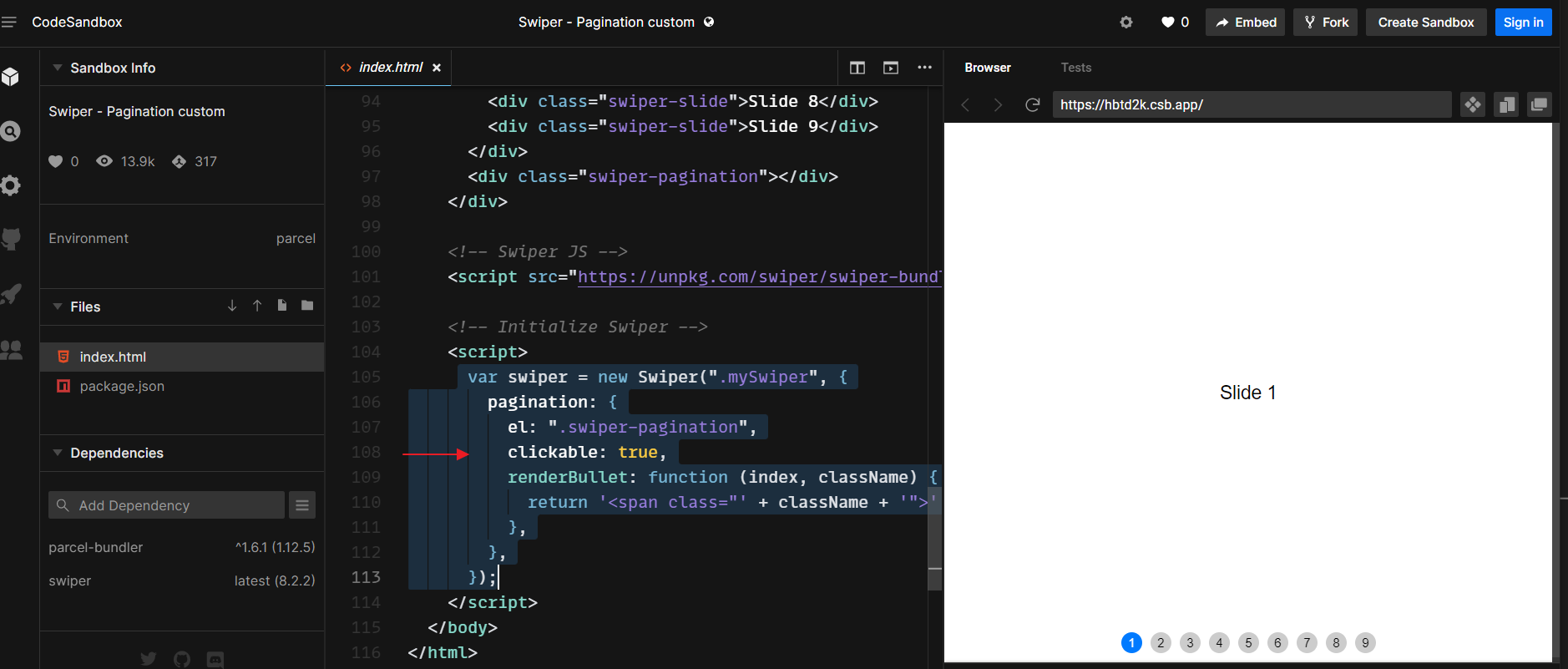Viewport: 1568px width, 669px height.
Task: Click the views eye icon showing 13.9k
Action: 104,161
